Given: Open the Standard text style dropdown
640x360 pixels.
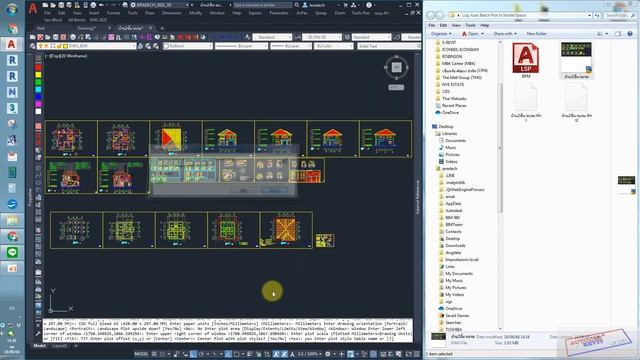Looking at the screenshot, I should pyautogui.click(x=272, y=37).
